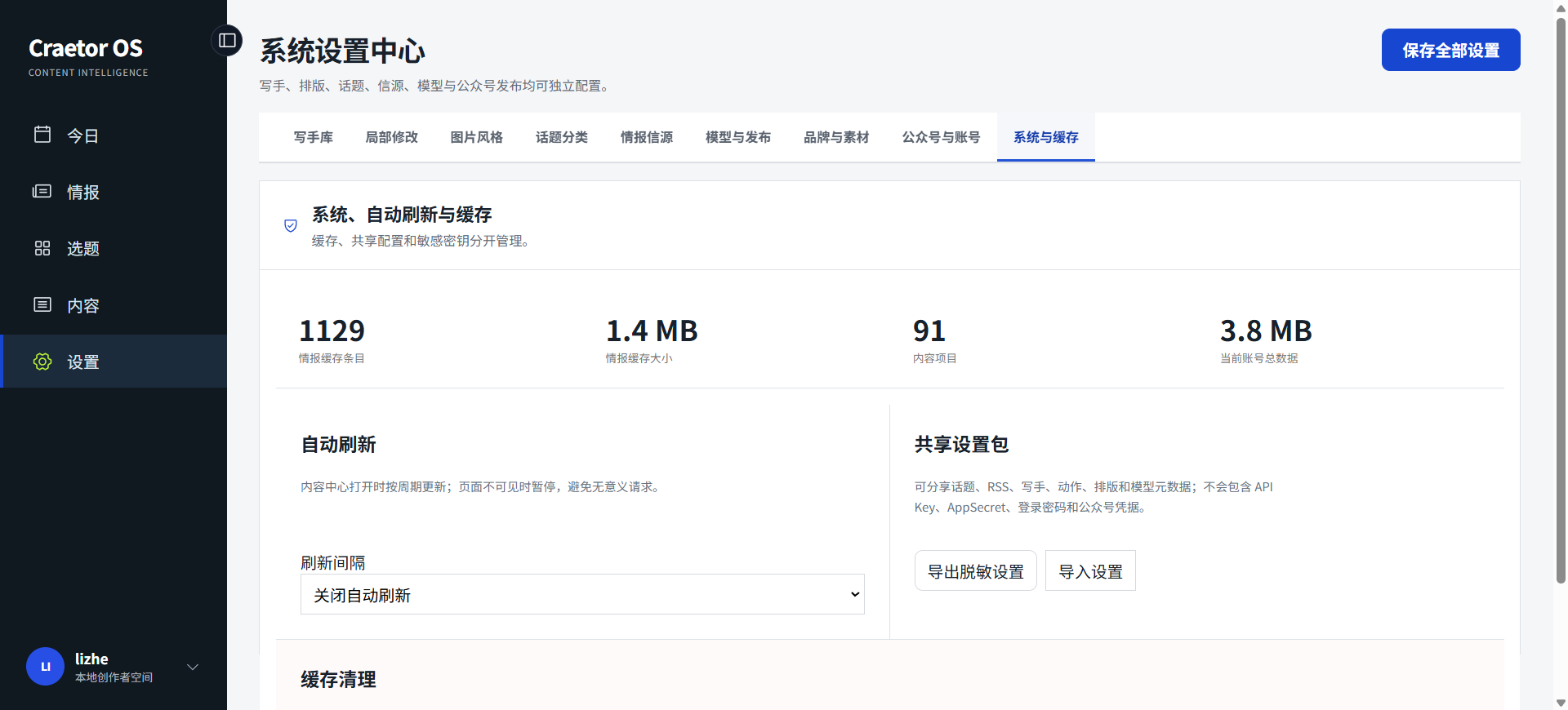
Task: Switch to the 写手库 tab
Action: pos(314,137)
